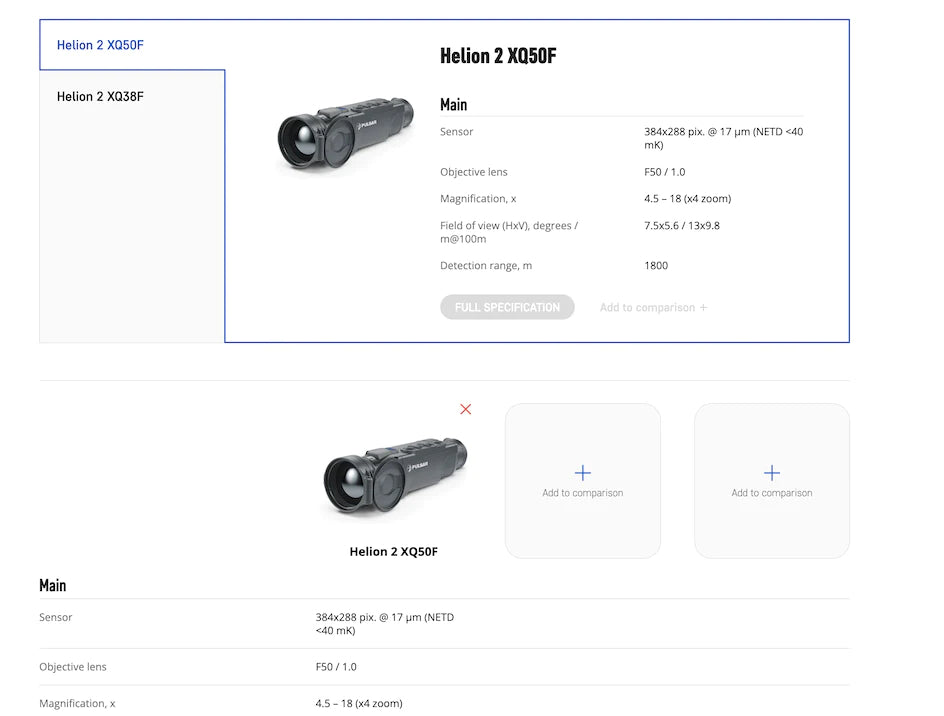Click the plus icon in the first empty comparison slot

pos(583,473)
